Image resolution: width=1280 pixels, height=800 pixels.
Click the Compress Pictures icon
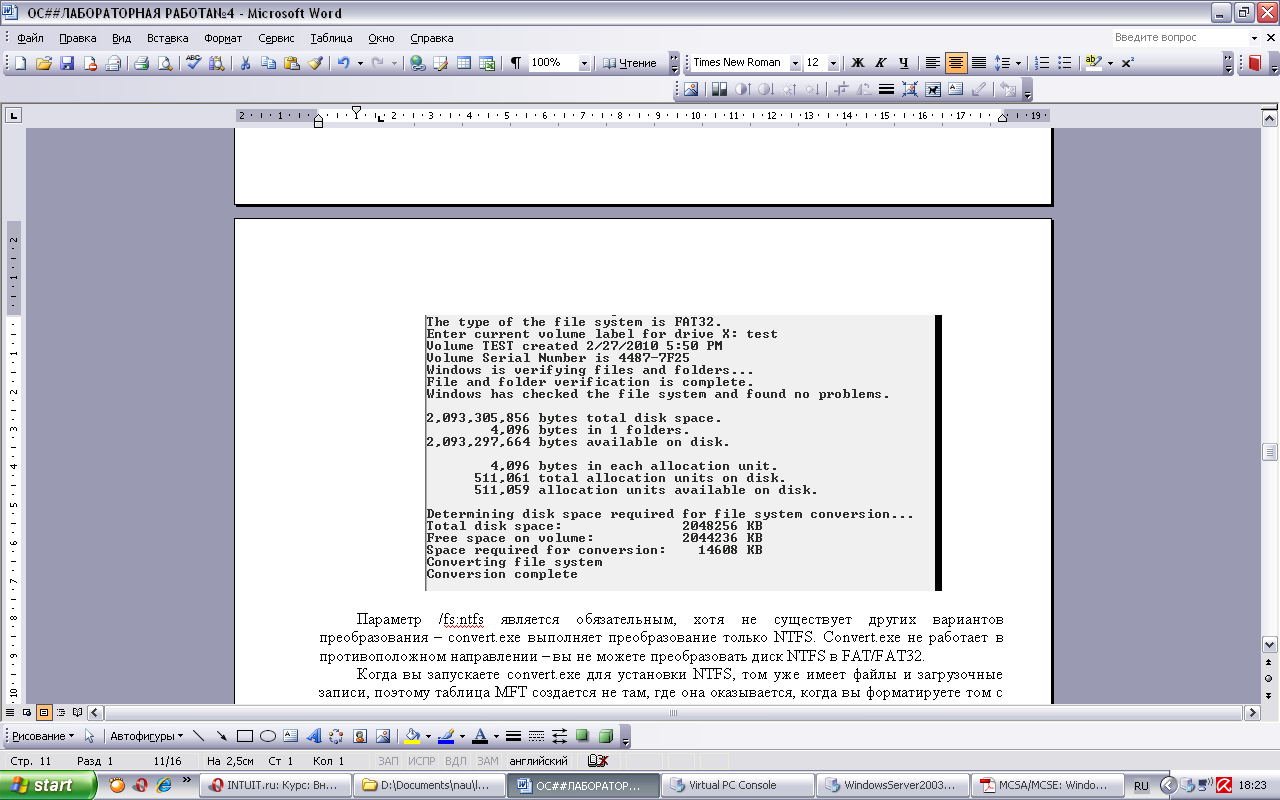click(909, 89)
